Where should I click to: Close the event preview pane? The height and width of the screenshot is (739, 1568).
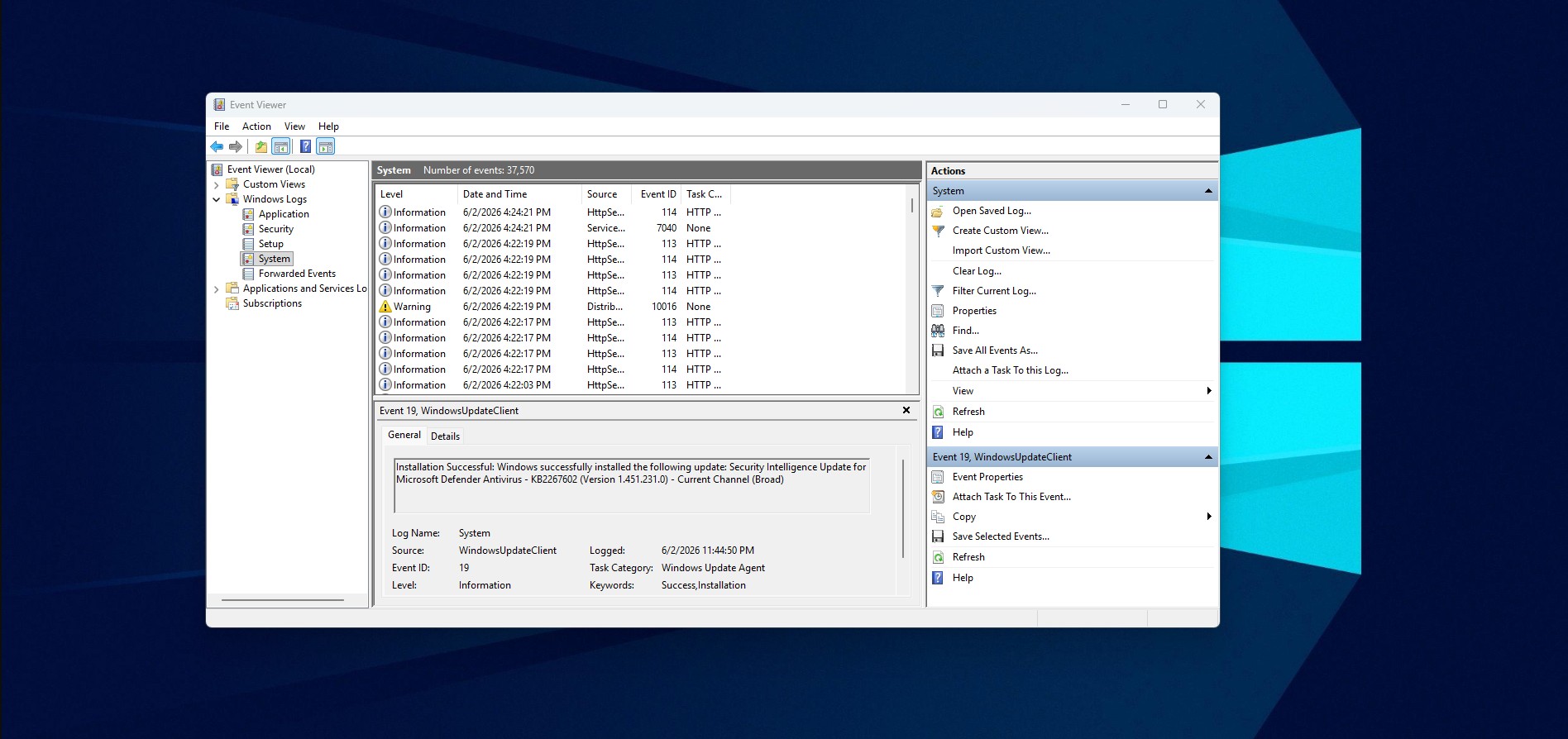(906, 410)
